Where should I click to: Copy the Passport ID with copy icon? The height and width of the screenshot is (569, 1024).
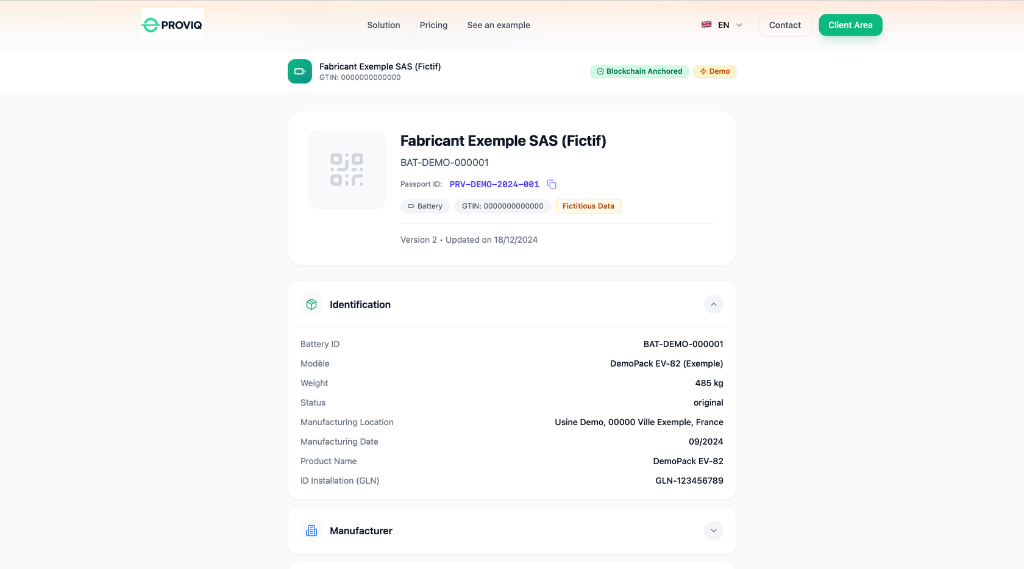551,184
